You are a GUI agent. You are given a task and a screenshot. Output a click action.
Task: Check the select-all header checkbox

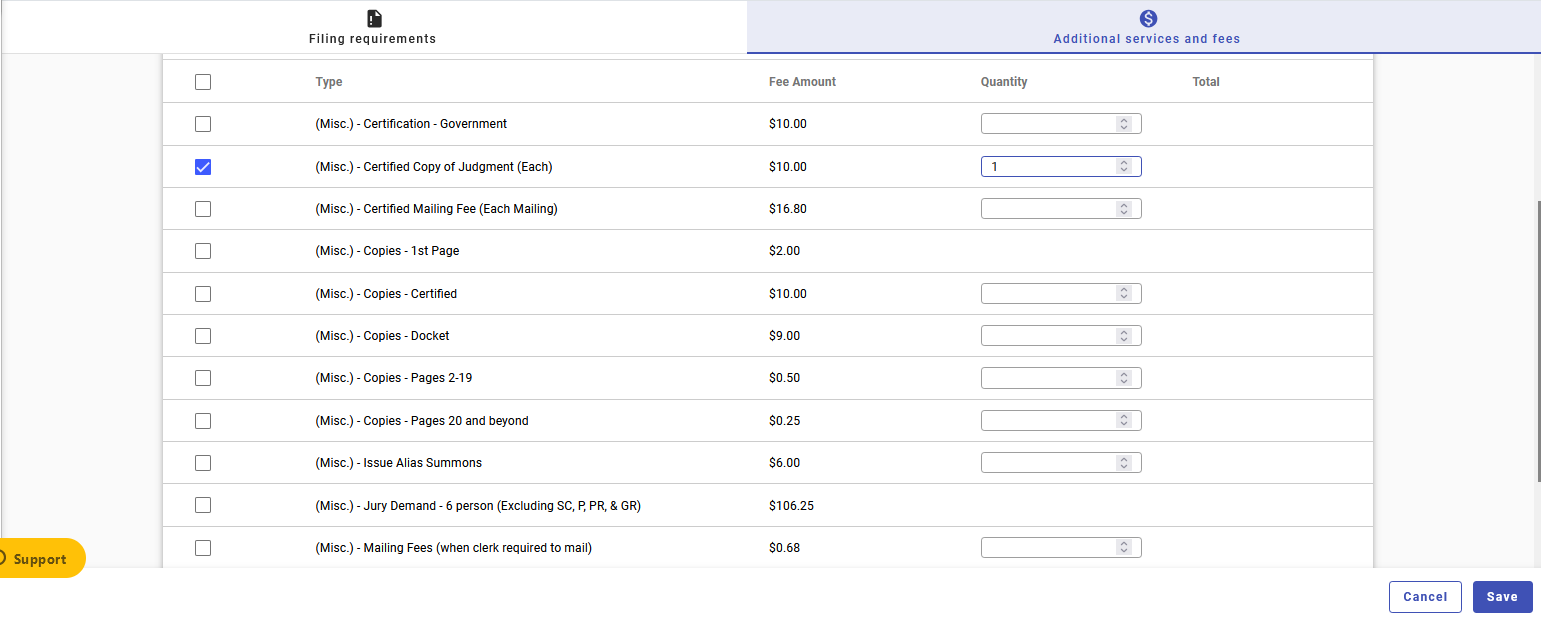point(203,82)
